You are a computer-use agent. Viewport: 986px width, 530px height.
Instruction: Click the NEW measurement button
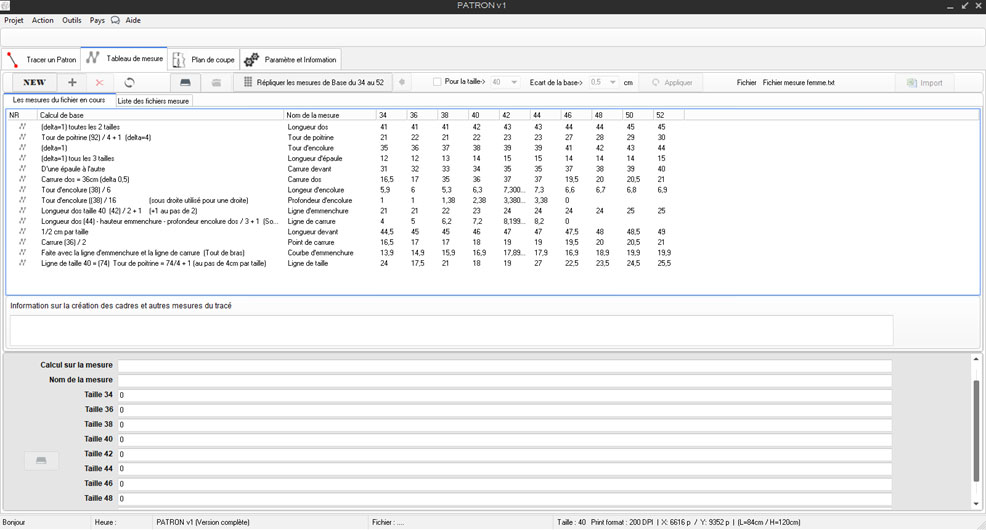pos(34,83)
